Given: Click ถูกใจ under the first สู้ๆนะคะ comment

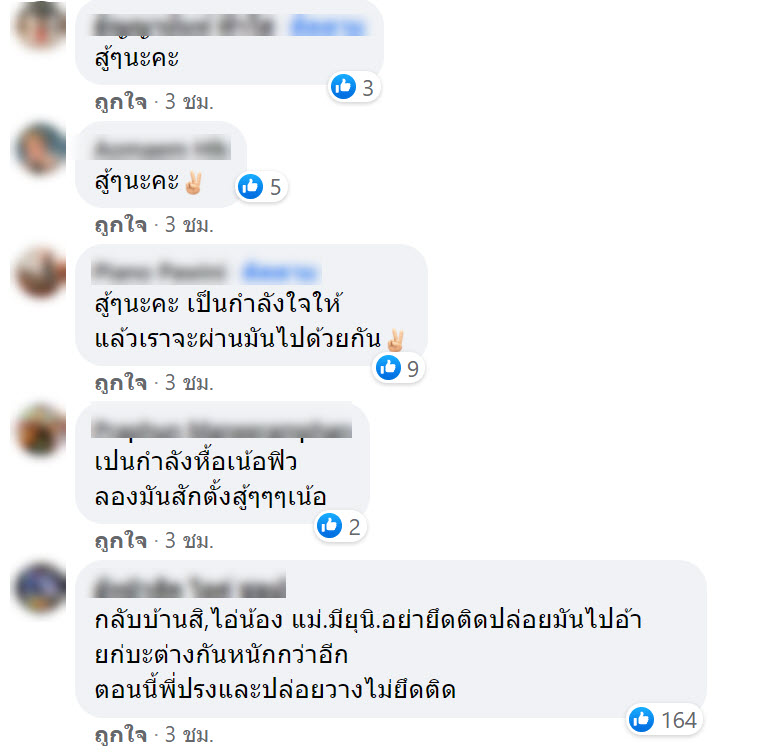Looking at the screenshot, I should [x=121, y=102].
